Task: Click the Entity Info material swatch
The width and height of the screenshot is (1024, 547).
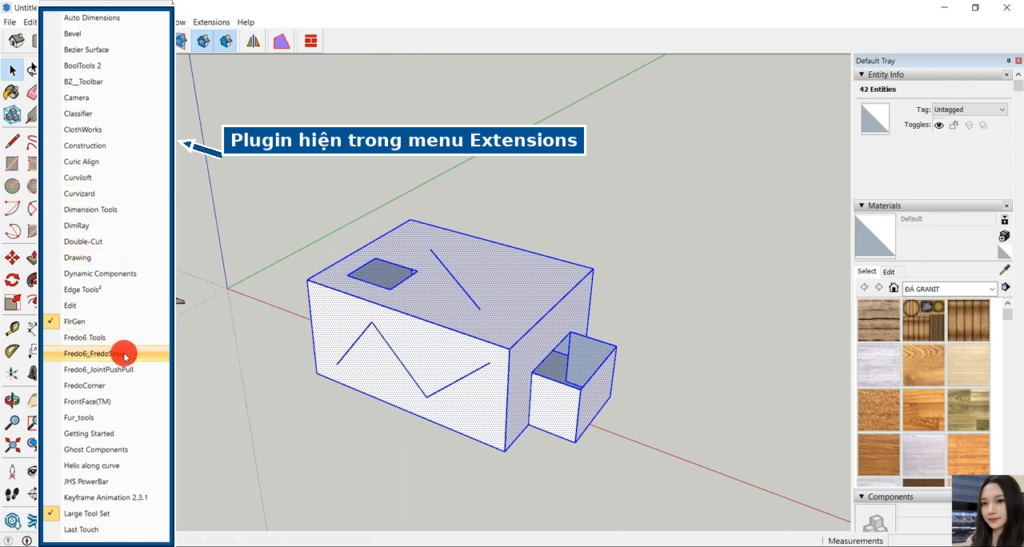Action: pos(875,119)
